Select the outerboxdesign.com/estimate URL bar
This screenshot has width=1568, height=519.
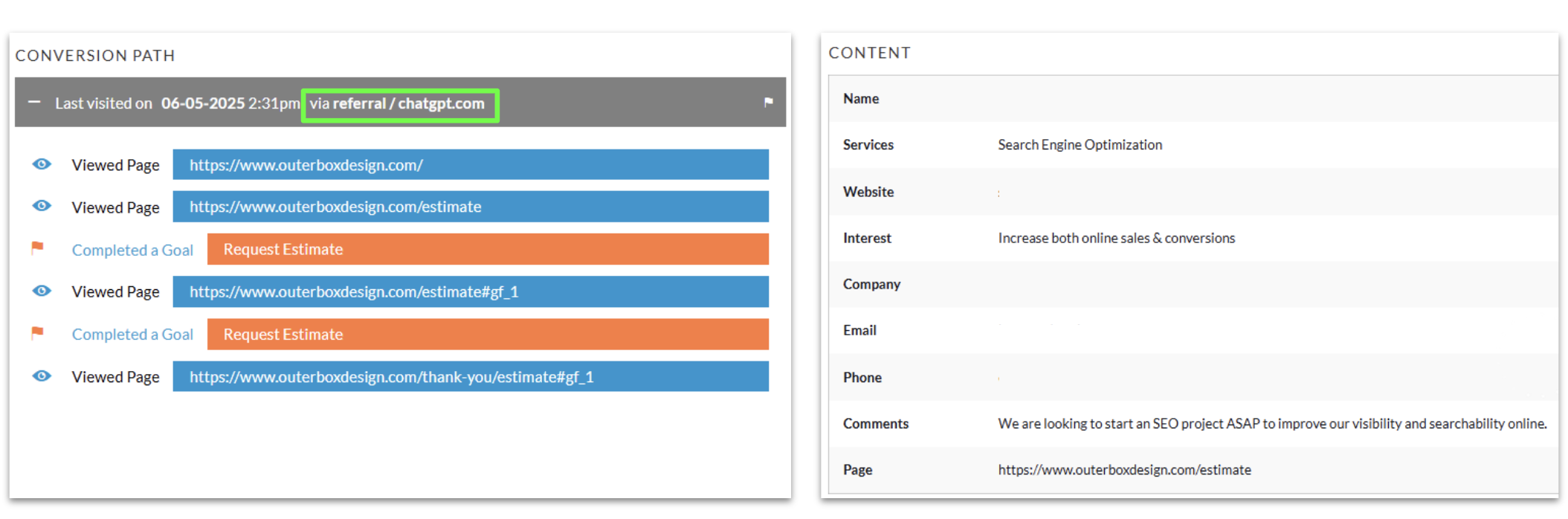tap(470, 207)
